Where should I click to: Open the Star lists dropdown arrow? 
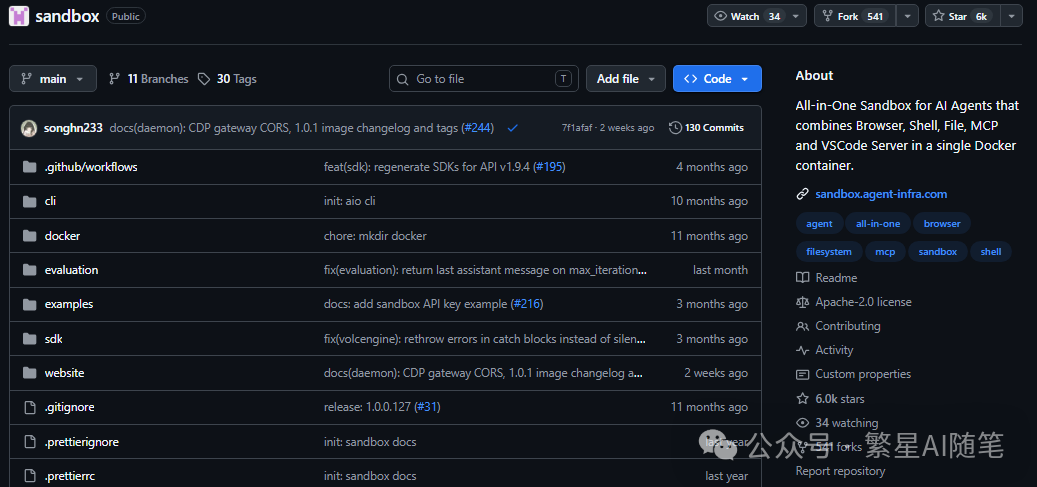click(x=1011, y=17)
